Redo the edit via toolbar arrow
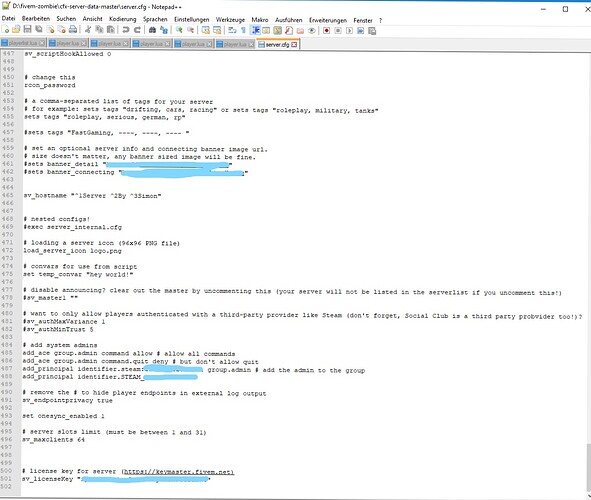 (137, 30)
